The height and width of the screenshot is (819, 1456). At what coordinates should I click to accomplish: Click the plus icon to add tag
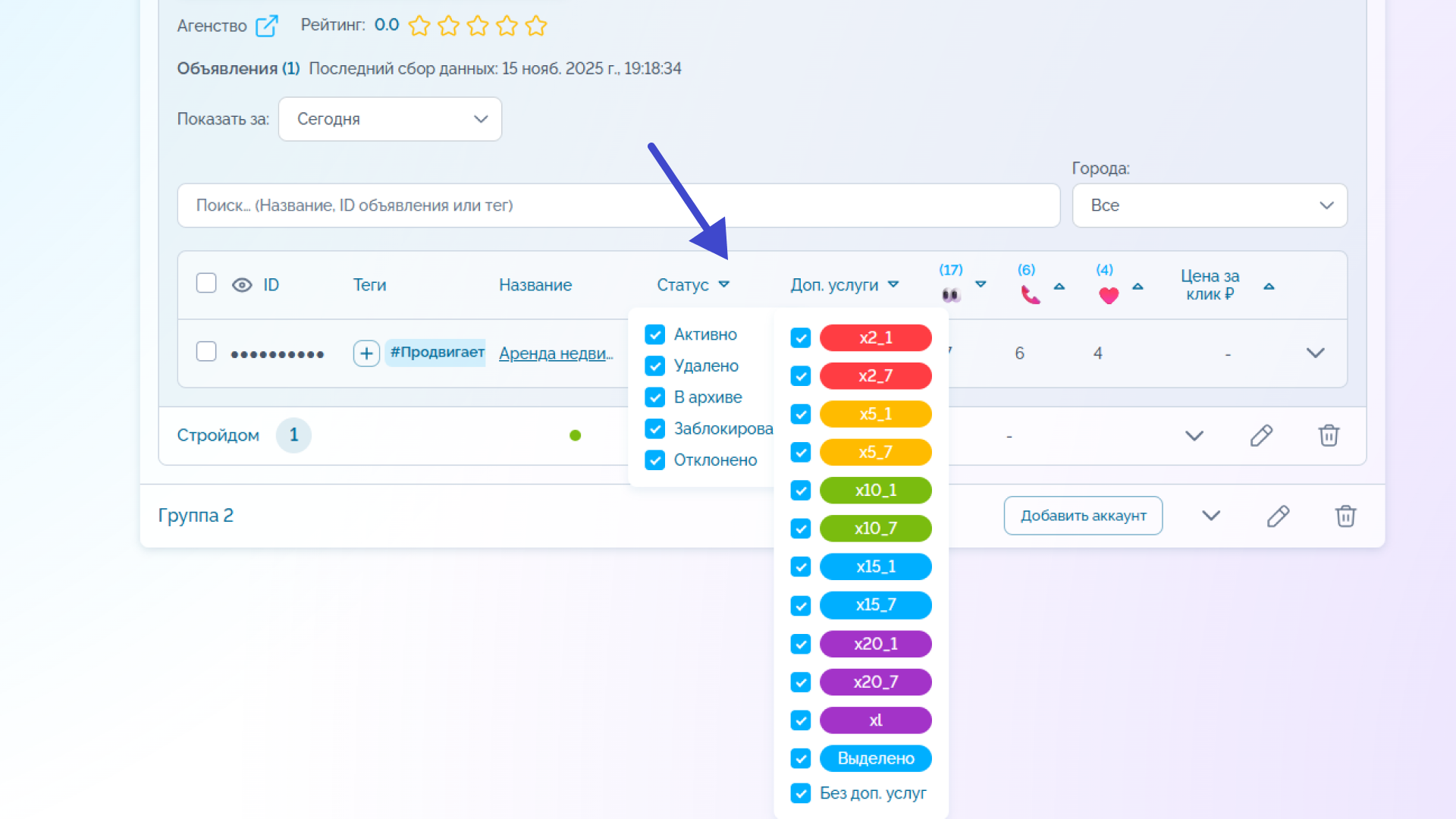click(x=366, y=353)
